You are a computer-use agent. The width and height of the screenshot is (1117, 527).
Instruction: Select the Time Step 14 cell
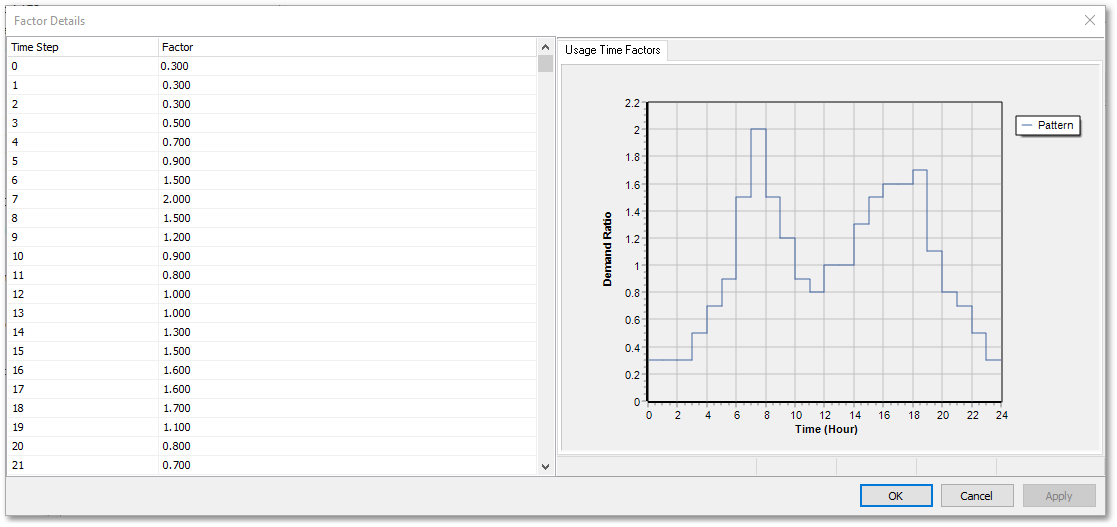coord(83,332)
